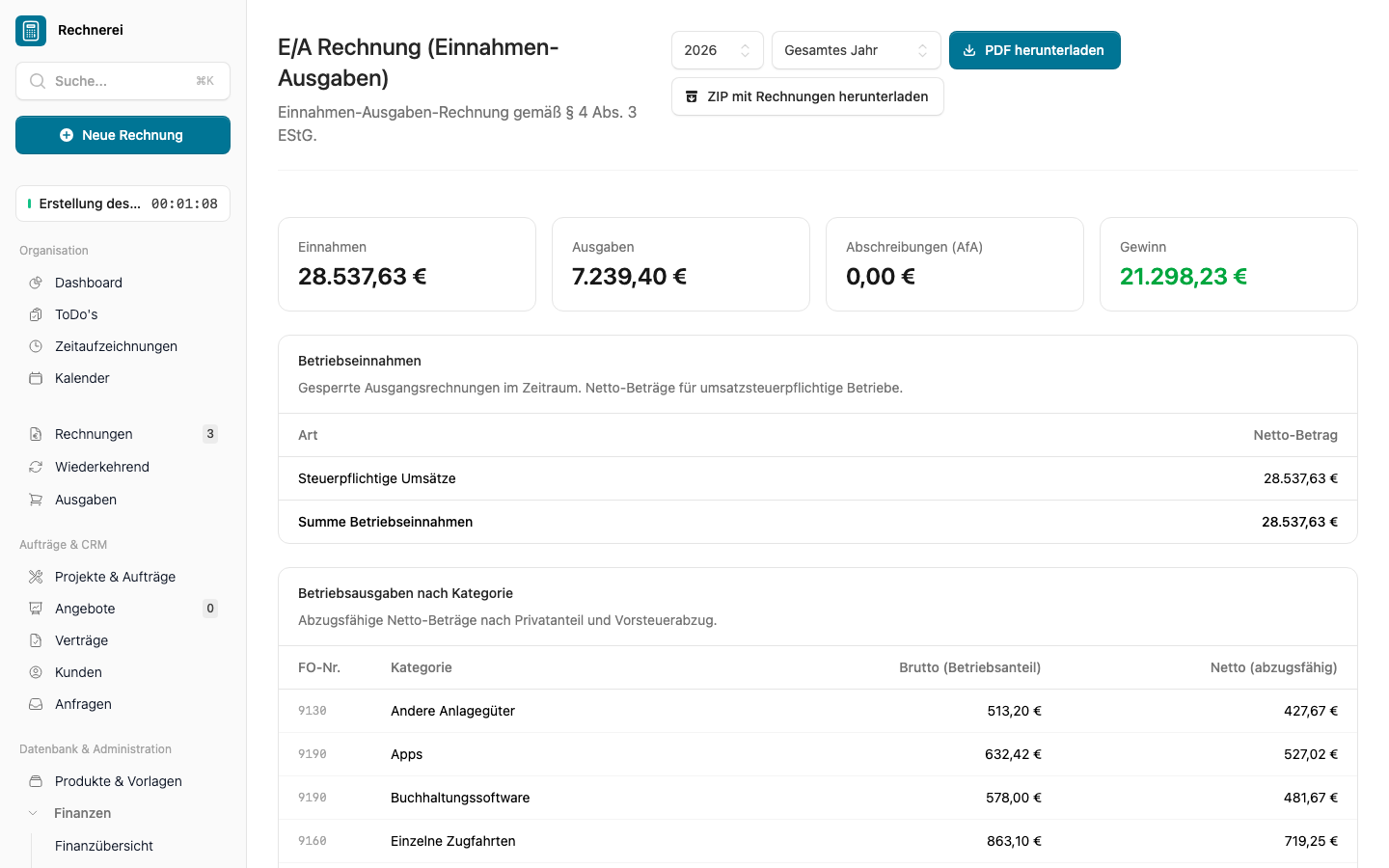This screenshot has width=1389, height=868.
Task: Click the Abschreibungen (AfA) 0,00 € card
Action: pos(955,264)
